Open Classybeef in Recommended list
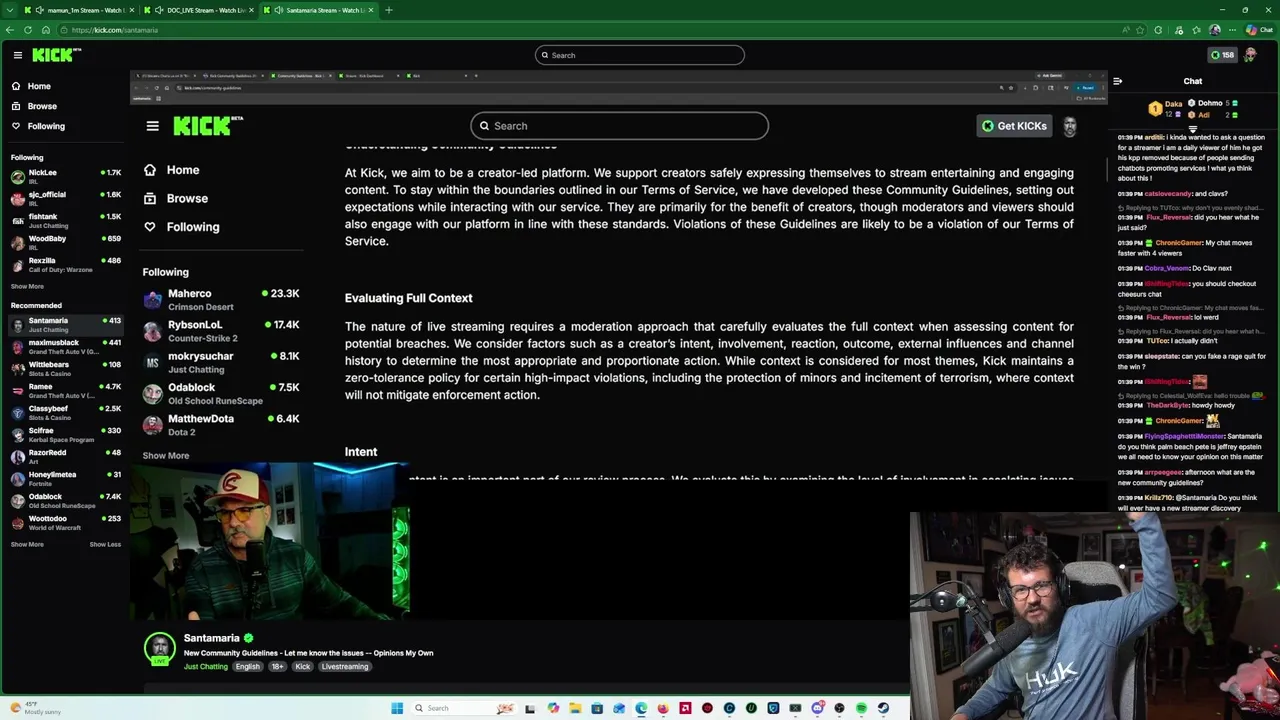 tap(65, 412)
